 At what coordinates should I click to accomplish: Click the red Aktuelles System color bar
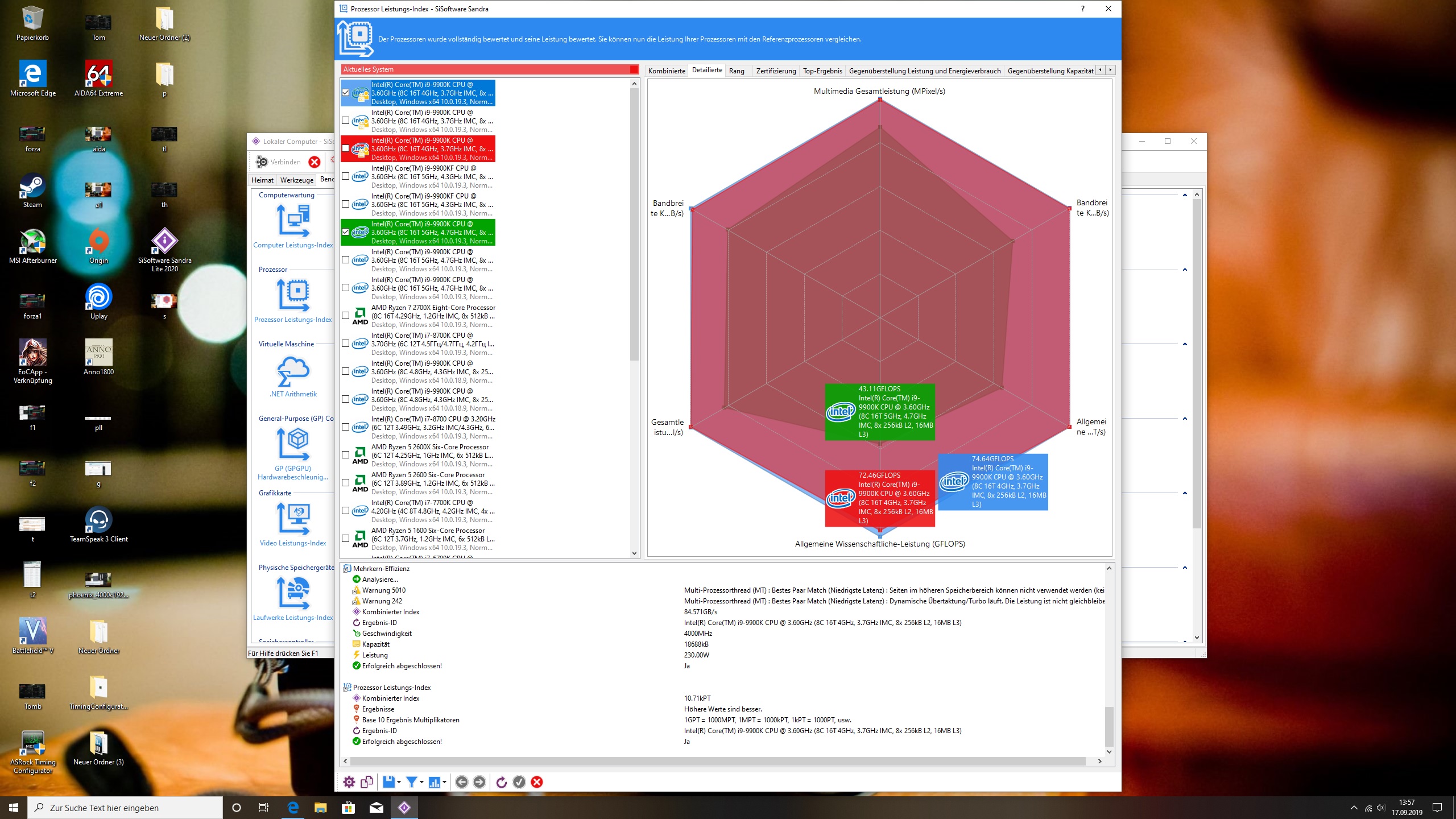(489, 69)
